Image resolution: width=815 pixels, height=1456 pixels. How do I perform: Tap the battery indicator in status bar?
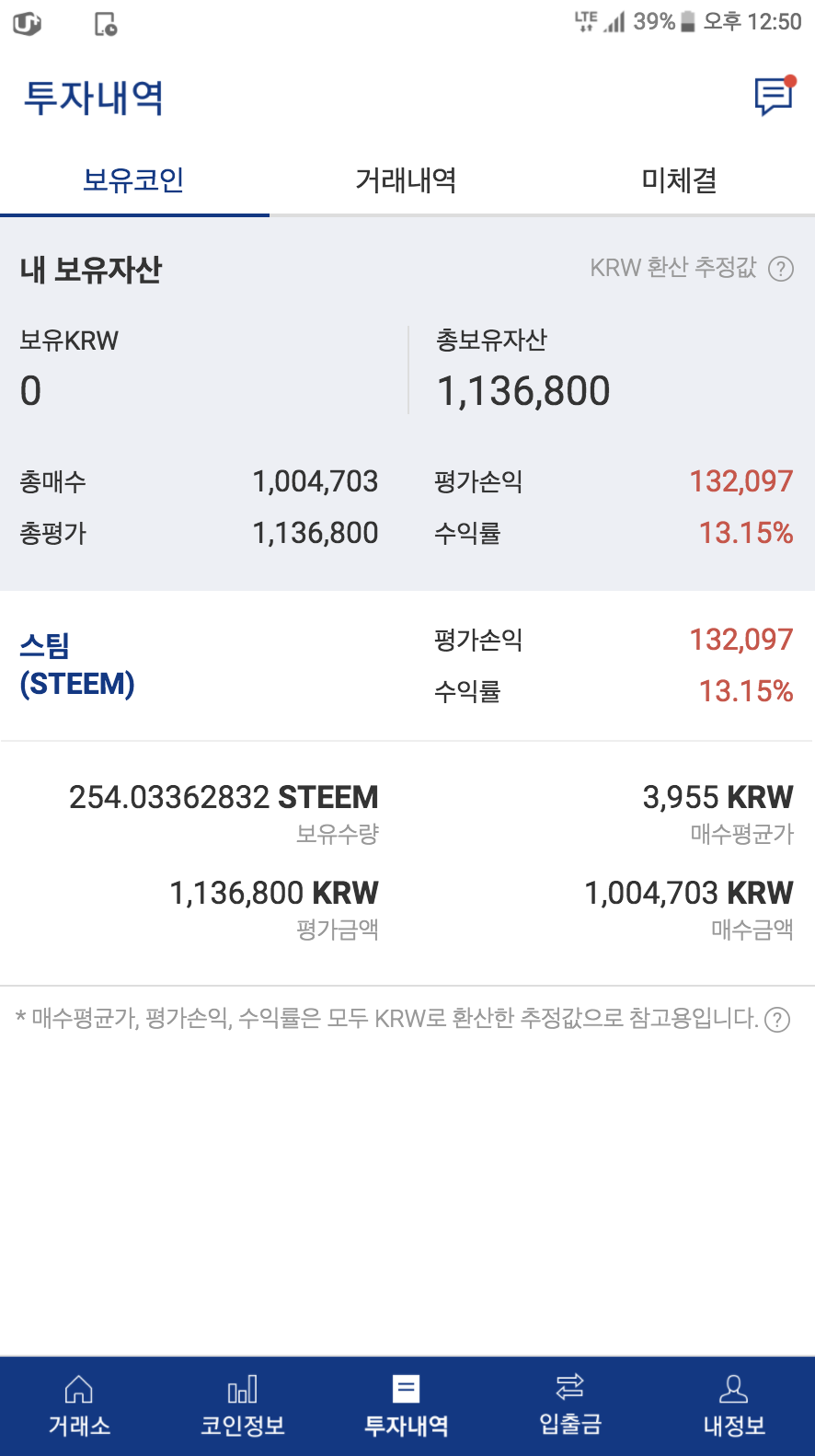tap(687, 22)
